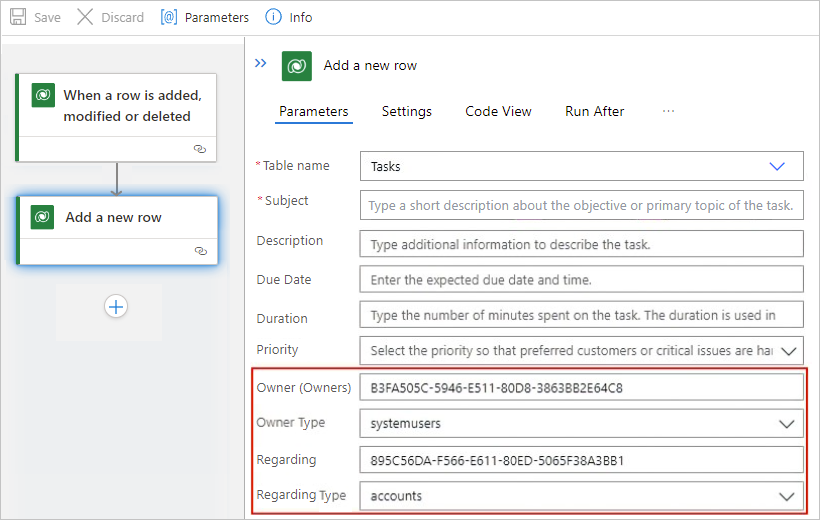Open the Priority dropdown
The image size is (820, 520).
click(788, 351)
